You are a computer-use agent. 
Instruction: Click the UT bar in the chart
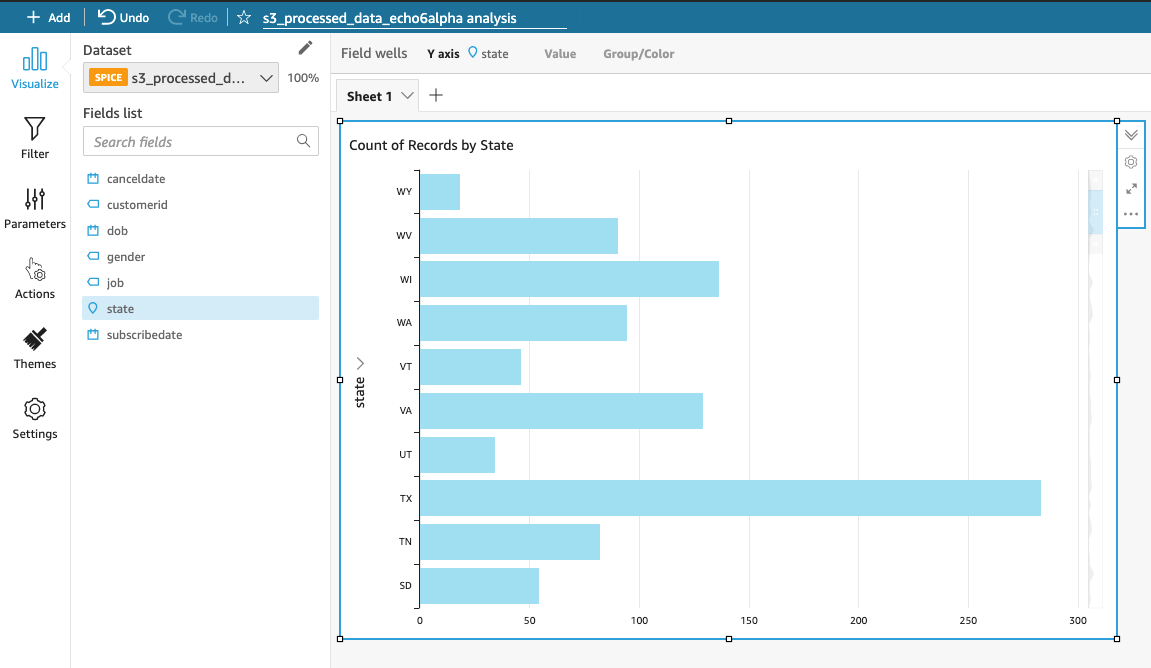[x=457, y=454]
